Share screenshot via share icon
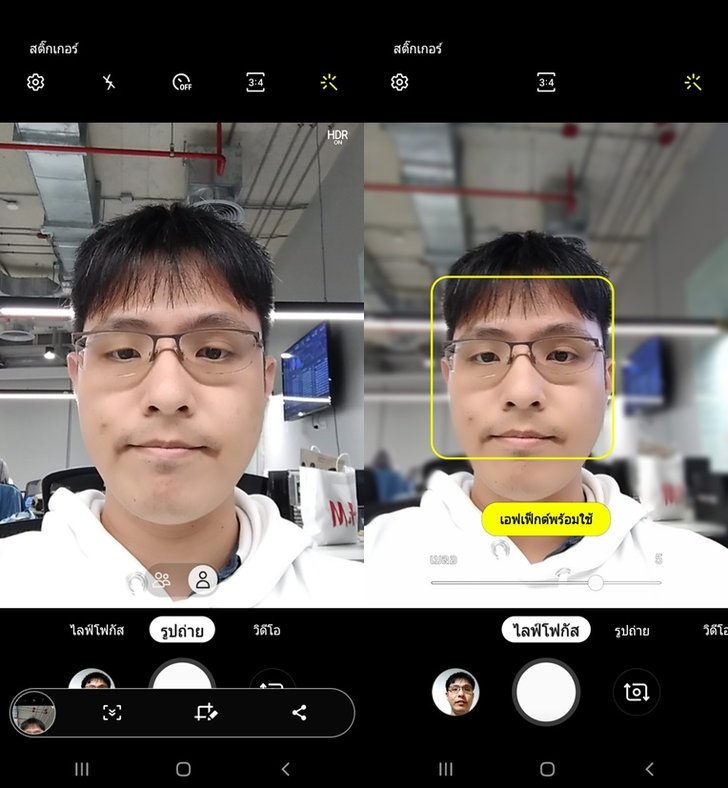This screenshot has width=728, height=788. [299, 712]
